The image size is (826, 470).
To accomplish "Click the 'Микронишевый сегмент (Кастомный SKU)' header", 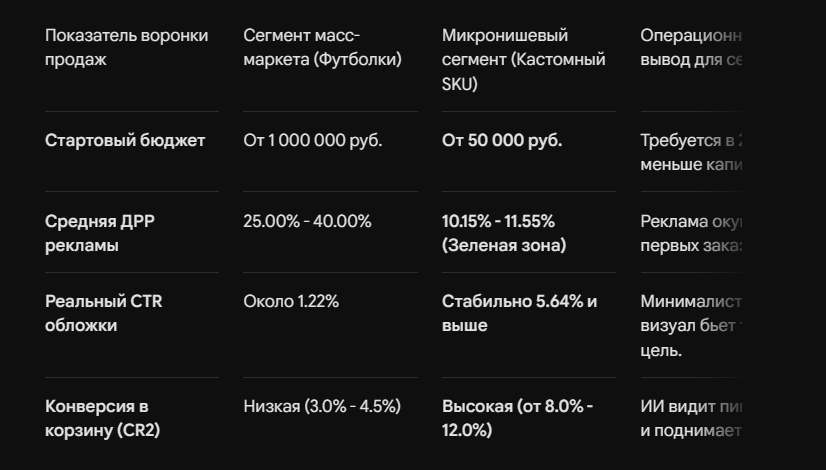I will (524, 60).
